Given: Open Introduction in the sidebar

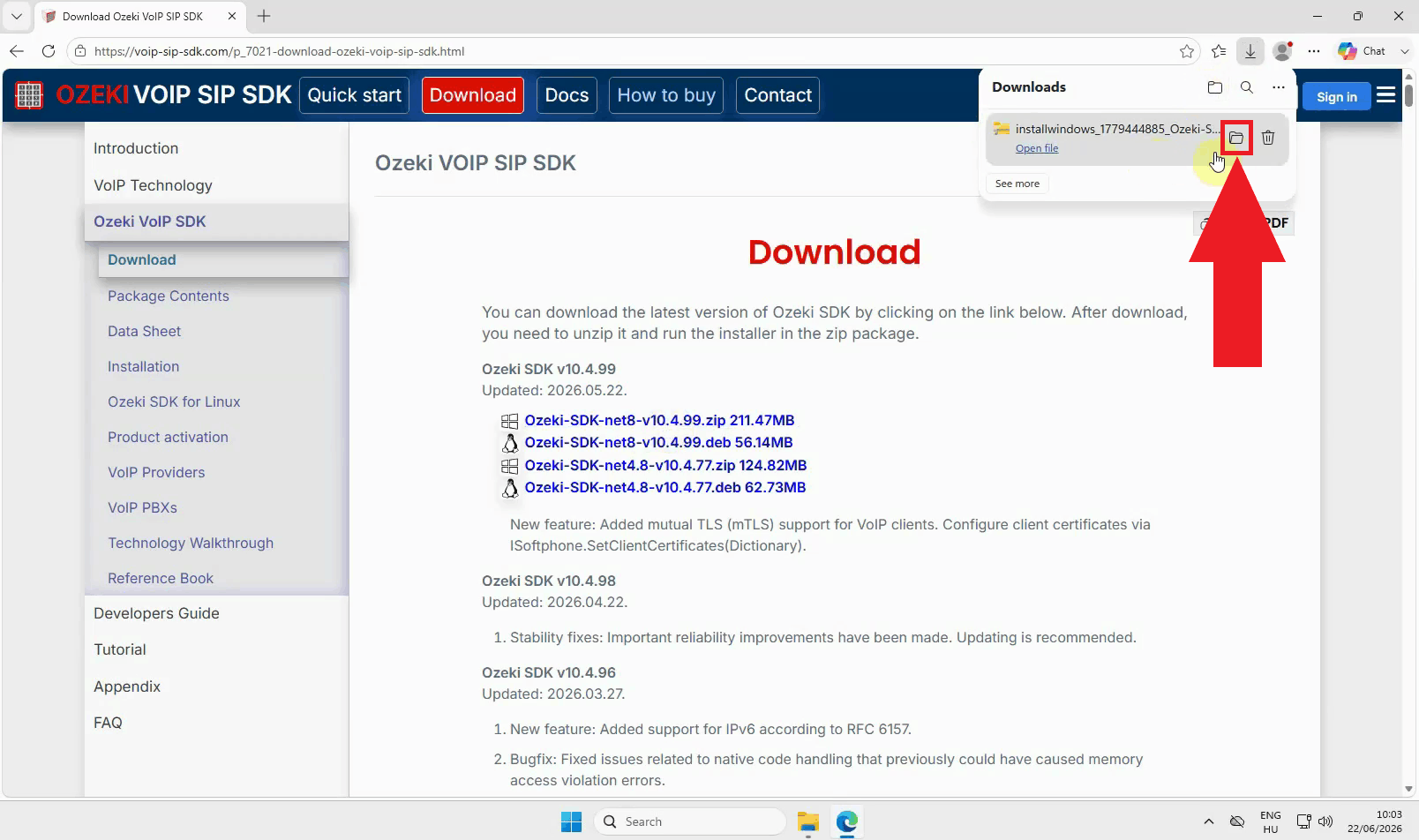Looking at the screenshot, I should click(x=136, y=148).
